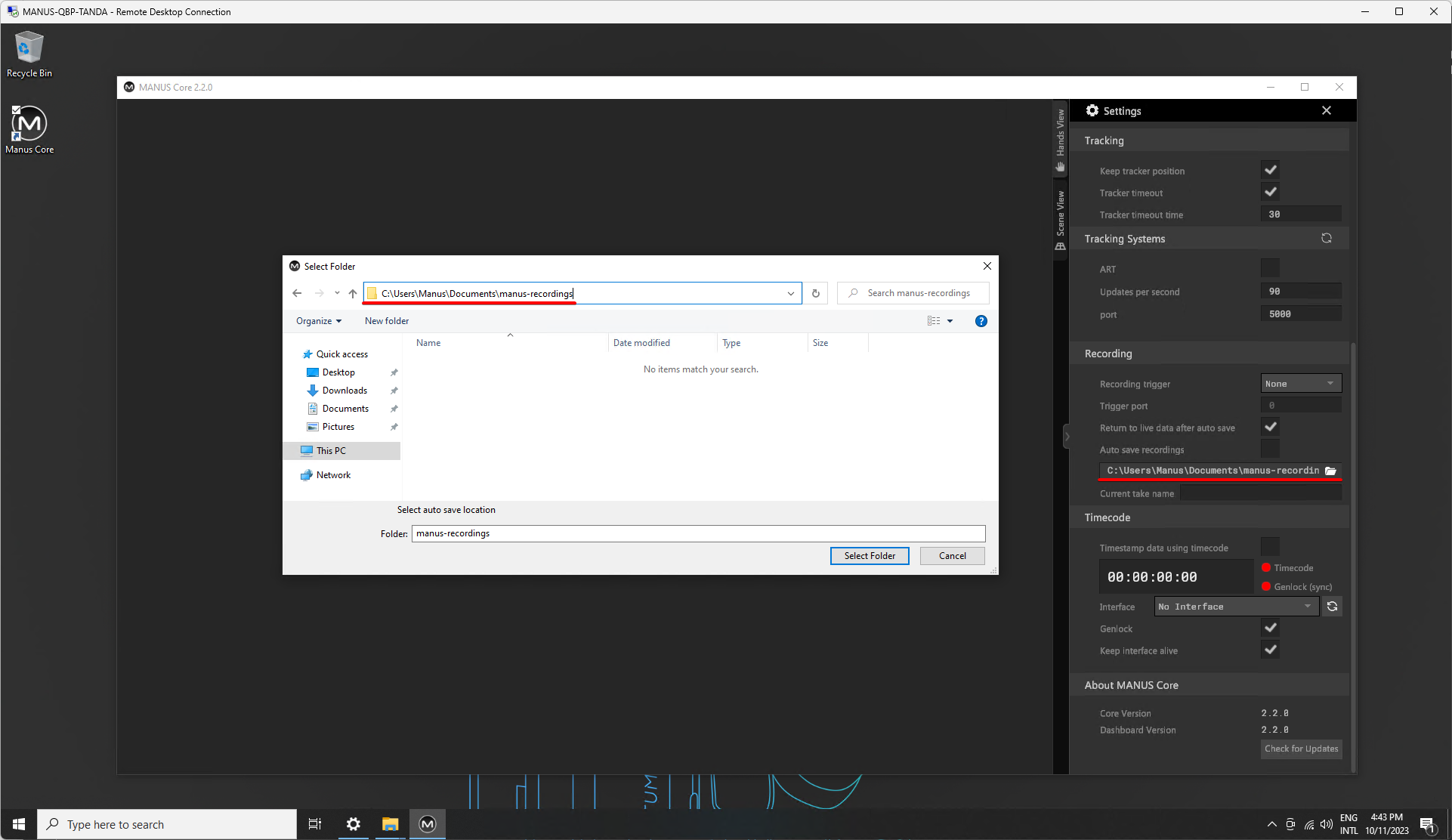Open Manus Core from the taskbar
Screen dimensions: 1452x840
pos(428,824)
